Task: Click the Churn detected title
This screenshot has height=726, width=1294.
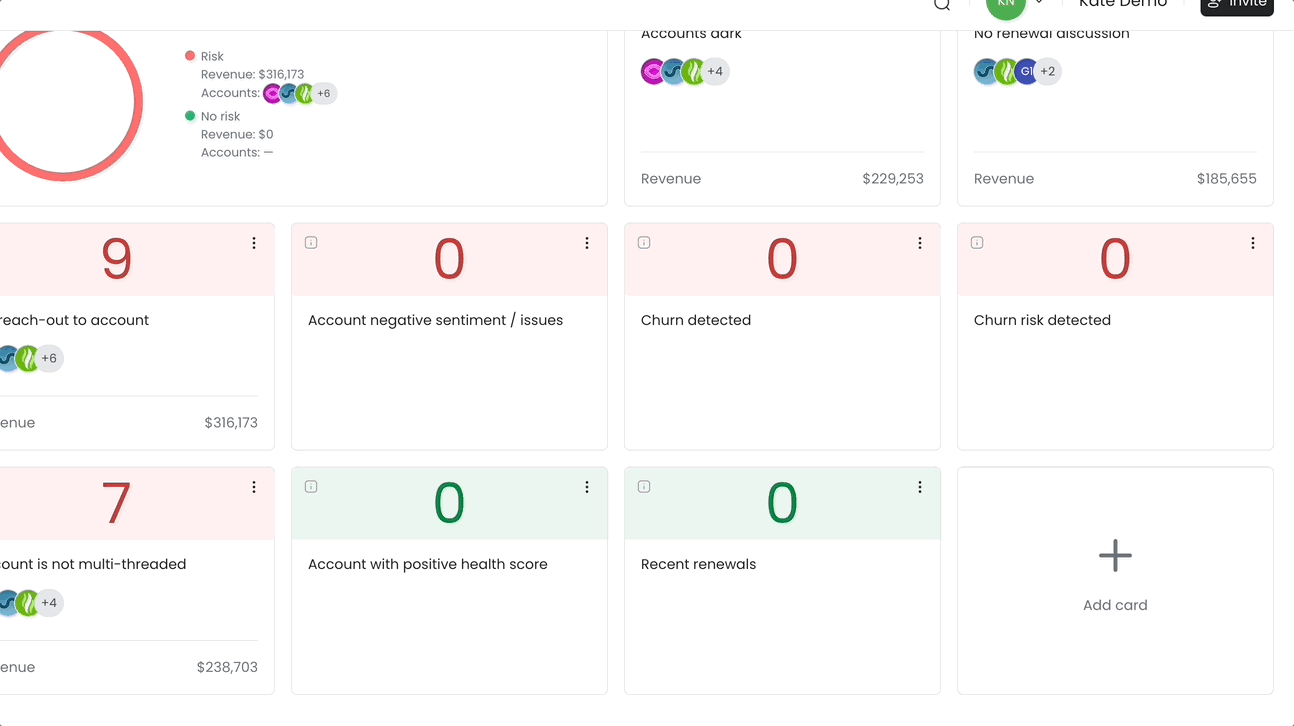Action: coord(696,320)
